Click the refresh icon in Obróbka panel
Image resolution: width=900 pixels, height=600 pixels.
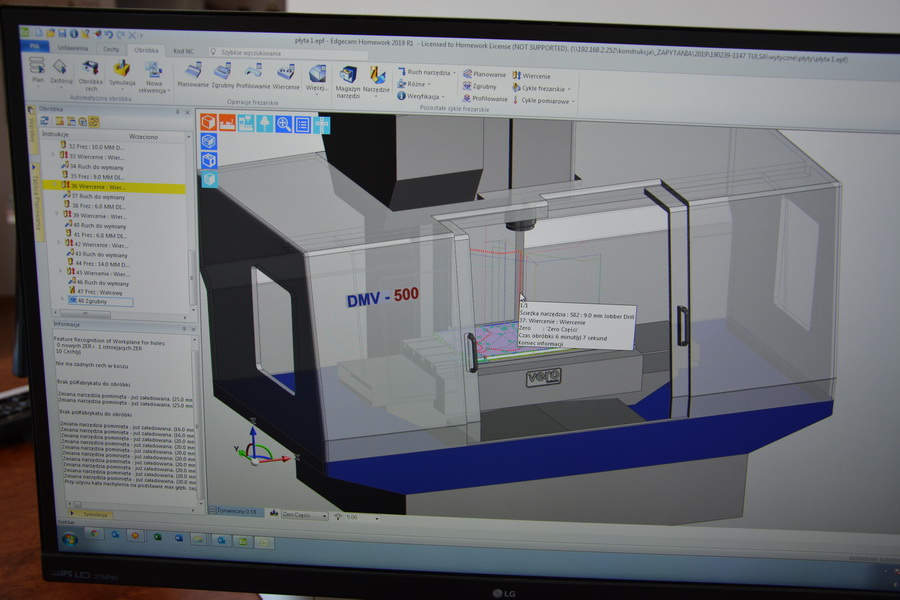point(45,121)
